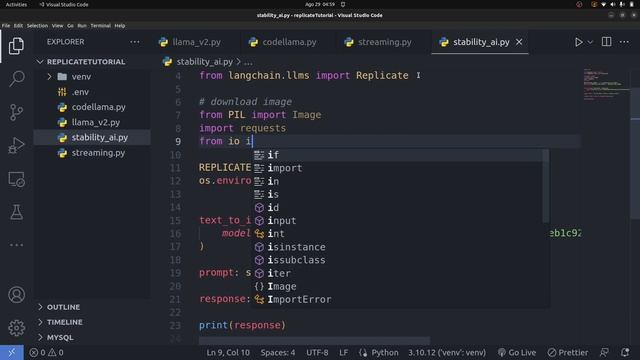
Task: Open the Go menu
Action: coord(70,25)
